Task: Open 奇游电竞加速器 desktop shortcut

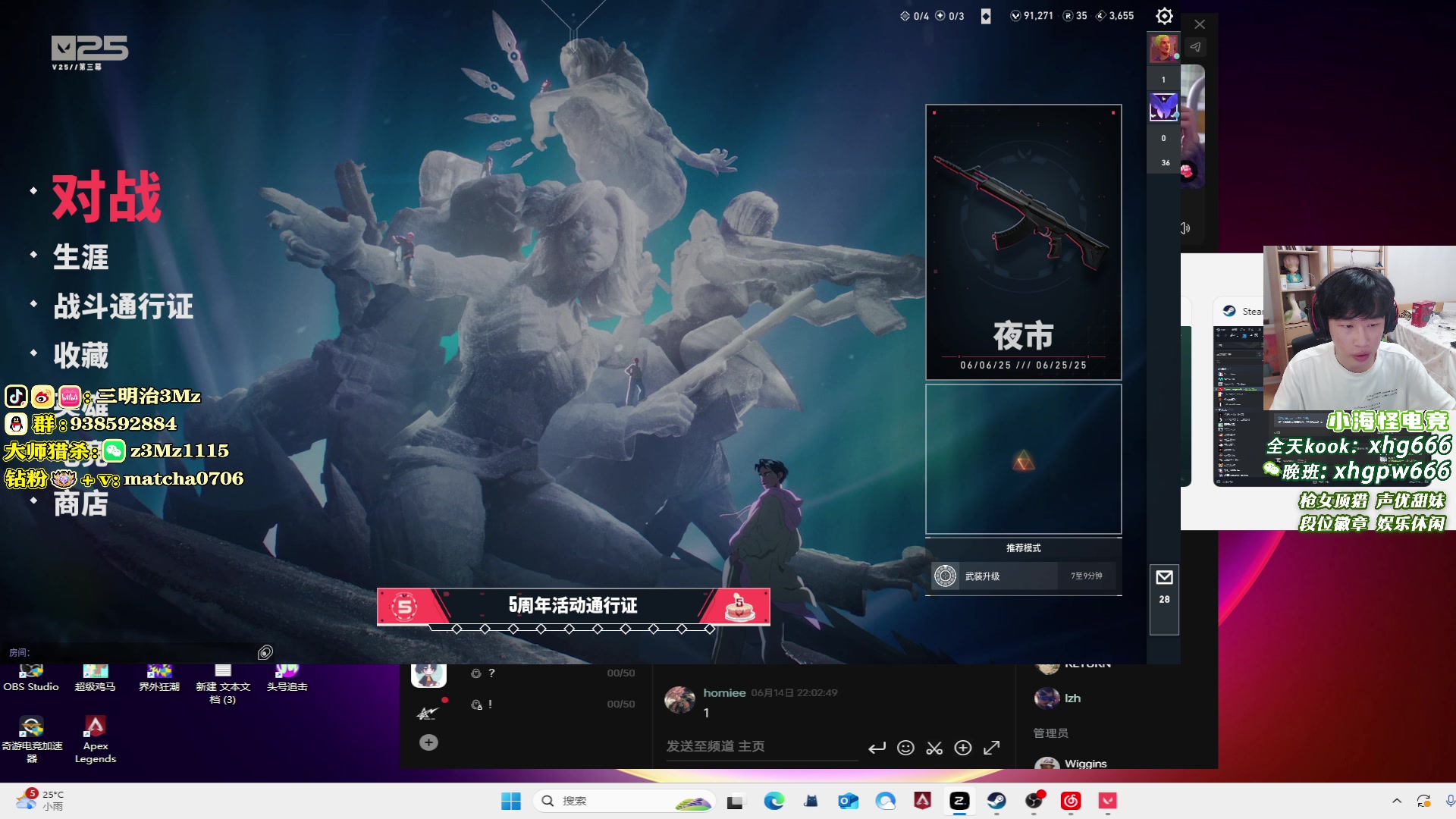Action: pyautogui.click(x=31, y=739)
